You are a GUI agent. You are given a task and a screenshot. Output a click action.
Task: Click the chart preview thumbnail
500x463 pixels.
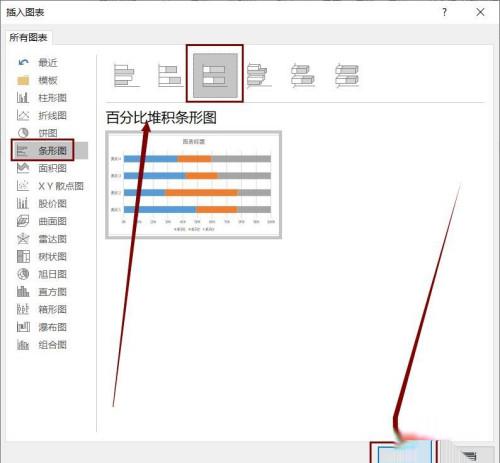(x=193, y=185)
